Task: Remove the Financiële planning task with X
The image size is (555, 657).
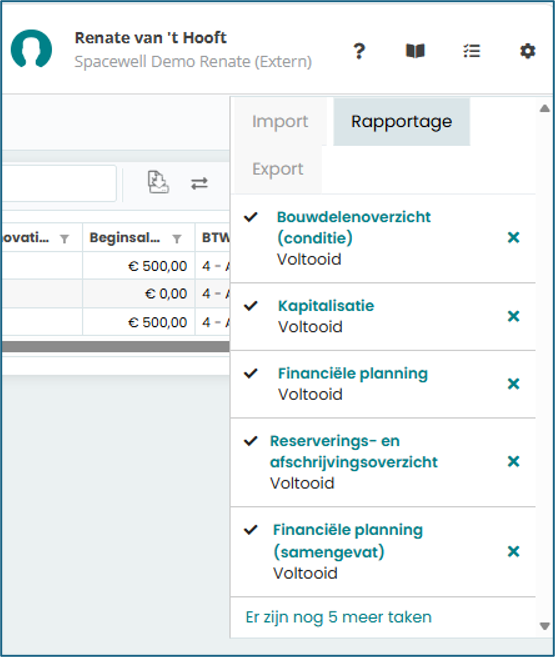Action: point(513,383)
